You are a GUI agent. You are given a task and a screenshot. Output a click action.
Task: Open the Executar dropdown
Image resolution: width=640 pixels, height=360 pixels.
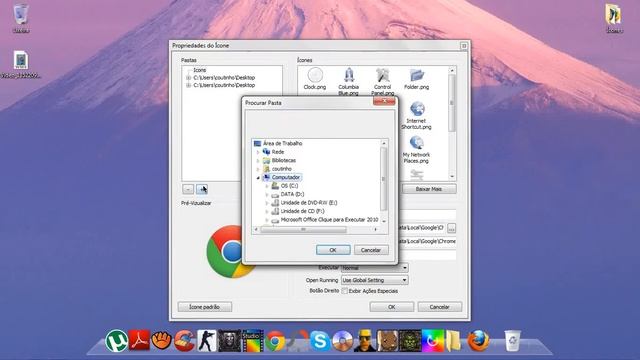(x=375, y=268)
